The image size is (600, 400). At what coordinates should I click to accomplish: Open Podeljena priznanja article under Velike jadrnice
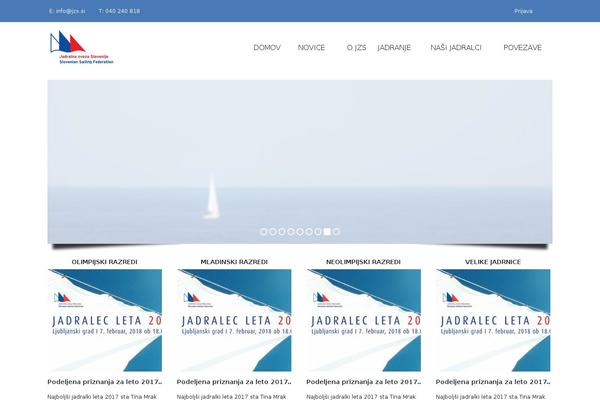click(x=493, y=382)
